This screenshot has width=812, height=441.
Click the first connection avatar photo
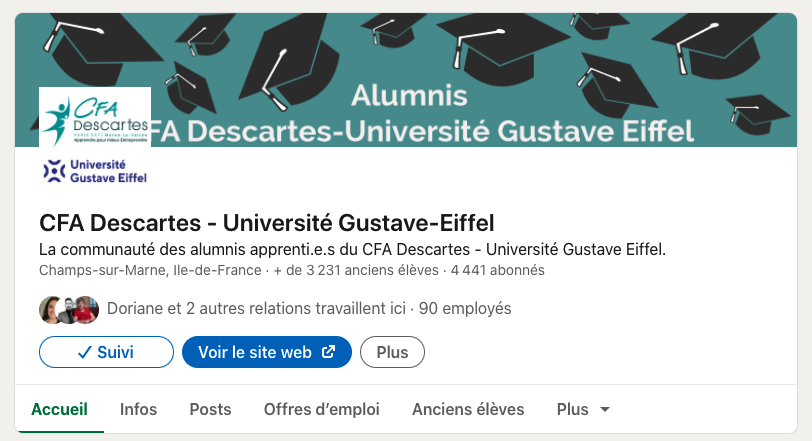pos(51,309)
